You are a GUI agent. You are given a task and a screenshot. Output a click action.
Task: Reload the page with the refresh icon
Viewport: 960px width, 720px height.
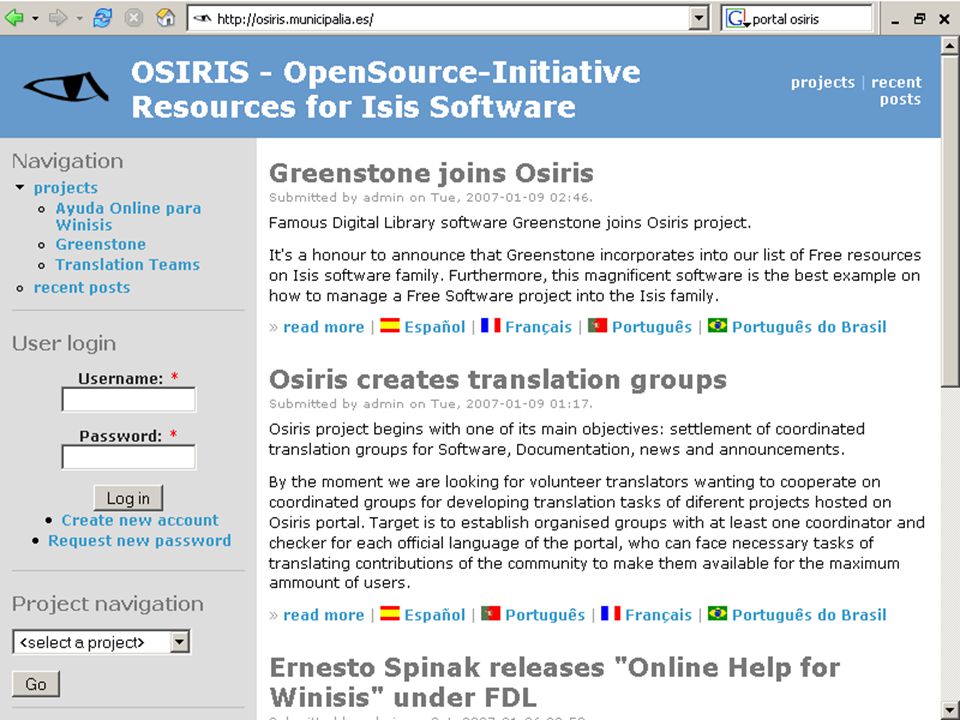click(x=102, y=18)
